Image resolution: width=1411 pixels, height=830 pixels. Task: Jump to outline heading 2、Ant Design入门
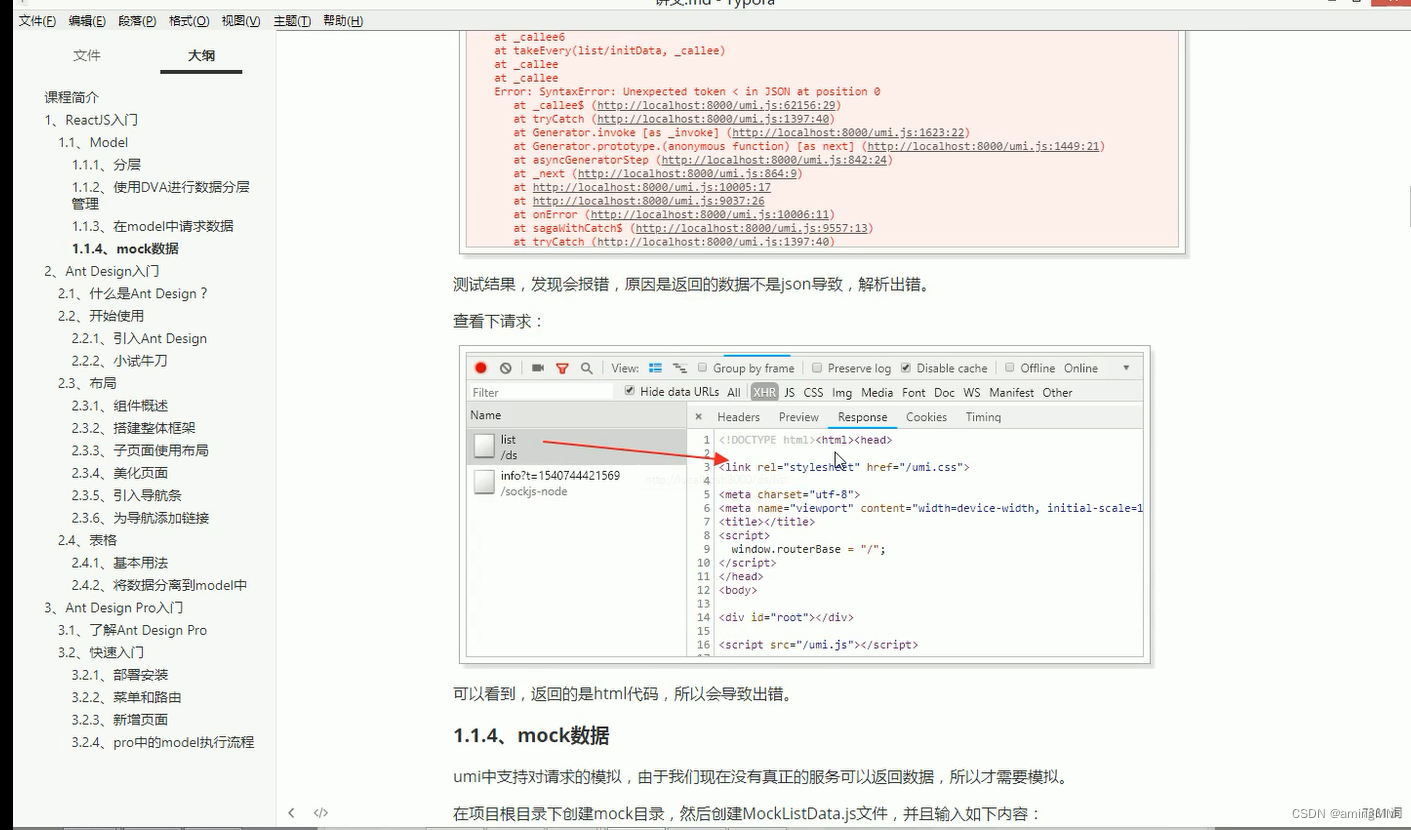coord(102,271)
